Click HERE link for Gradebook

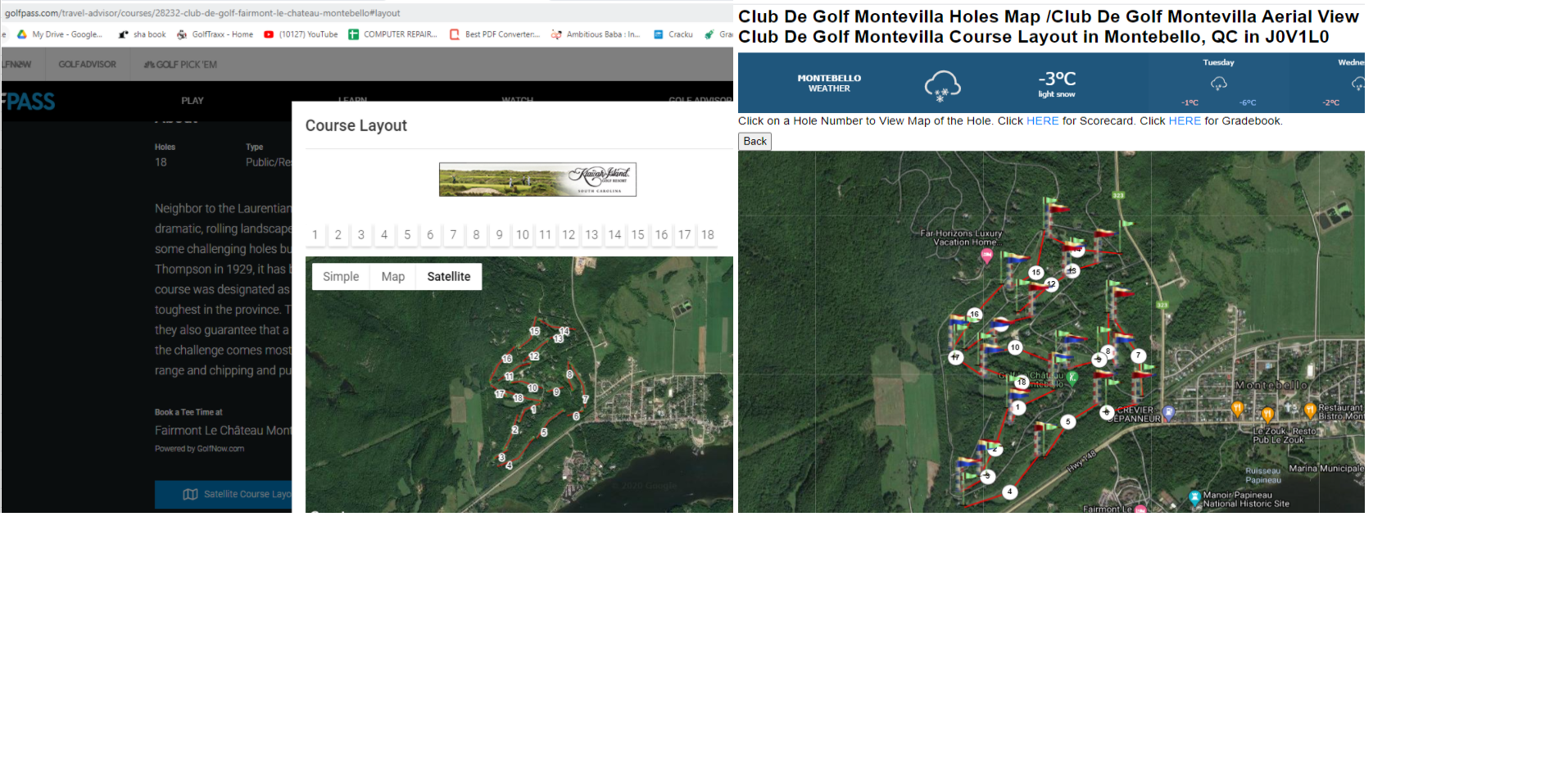1185,121
